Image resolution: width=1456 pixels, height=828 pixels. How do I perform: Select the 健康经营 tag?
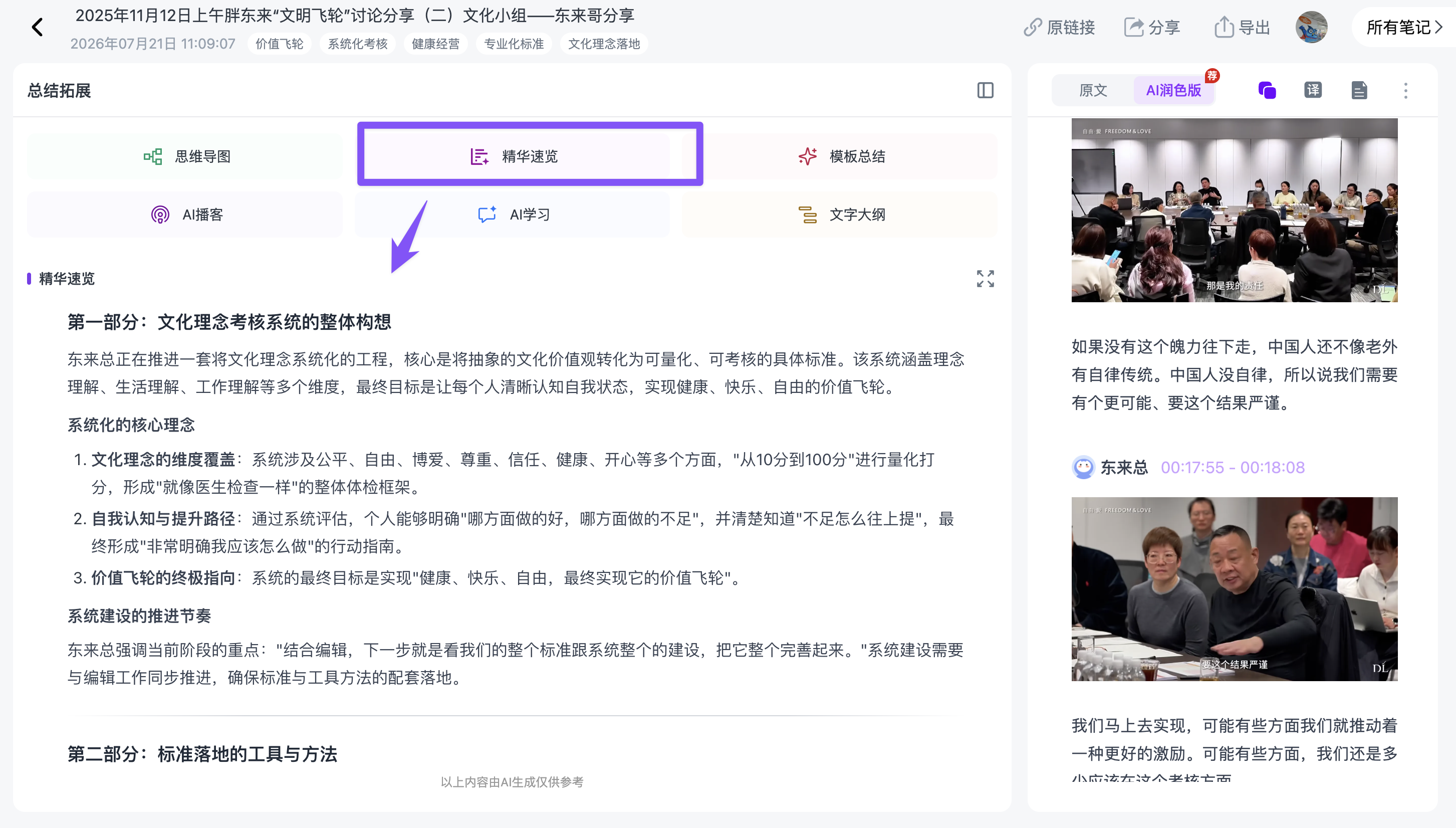coord(435,44)
